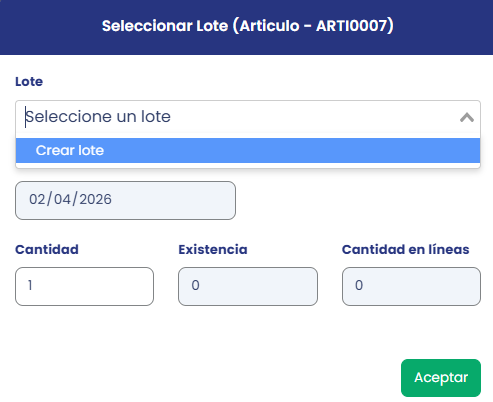Viewport: 493px width, 402px height.
Task: Confirm with the green Aceptar button
Action: click(x=441, y=378)
